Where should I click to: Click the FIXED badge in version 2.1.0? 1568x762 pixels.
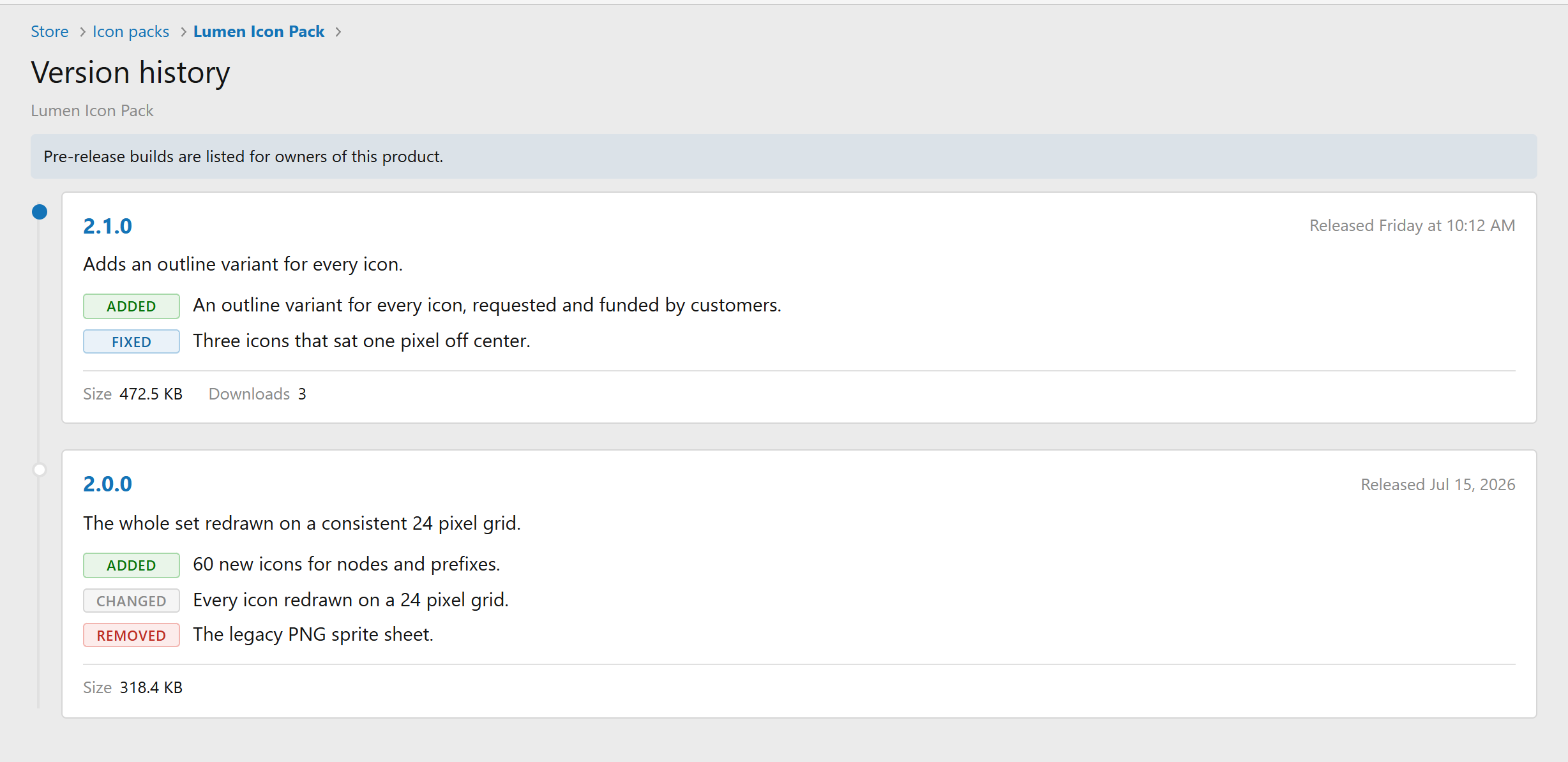click(x=132, y=341)
